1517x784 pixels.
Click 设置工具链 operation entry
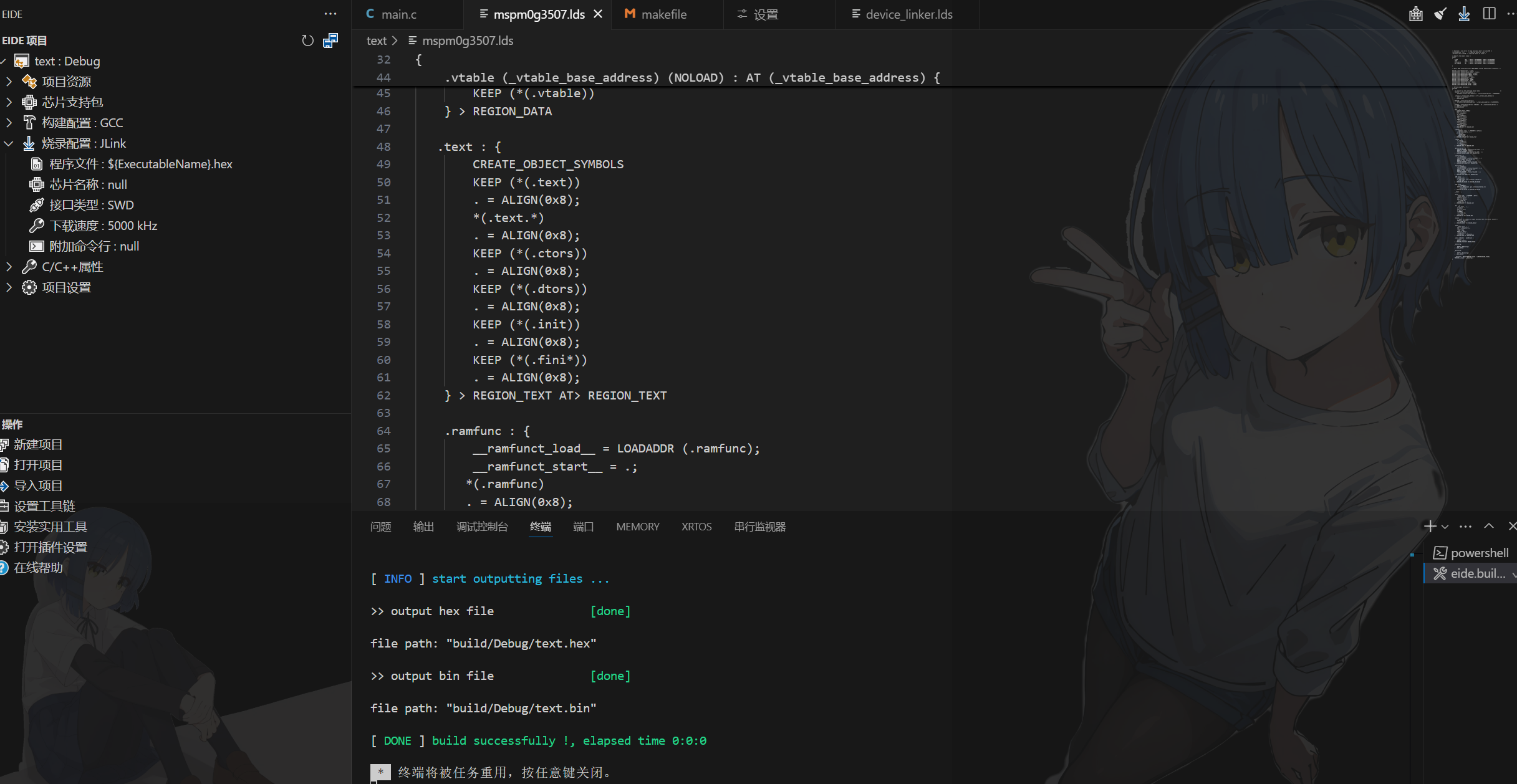coord(44,506)
